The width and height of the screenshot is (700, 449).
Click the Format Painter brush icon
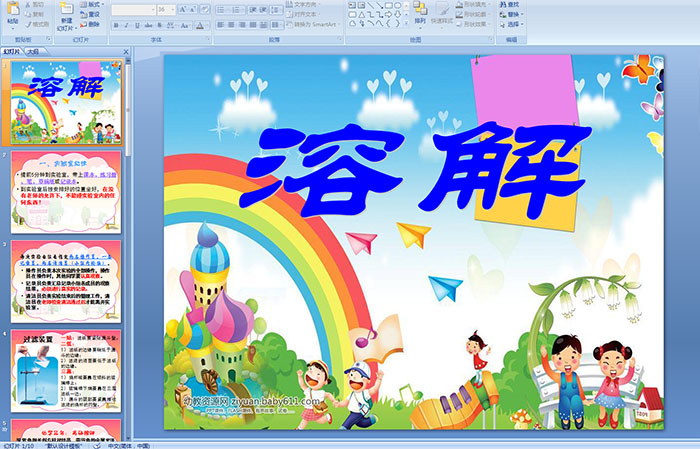28,25
